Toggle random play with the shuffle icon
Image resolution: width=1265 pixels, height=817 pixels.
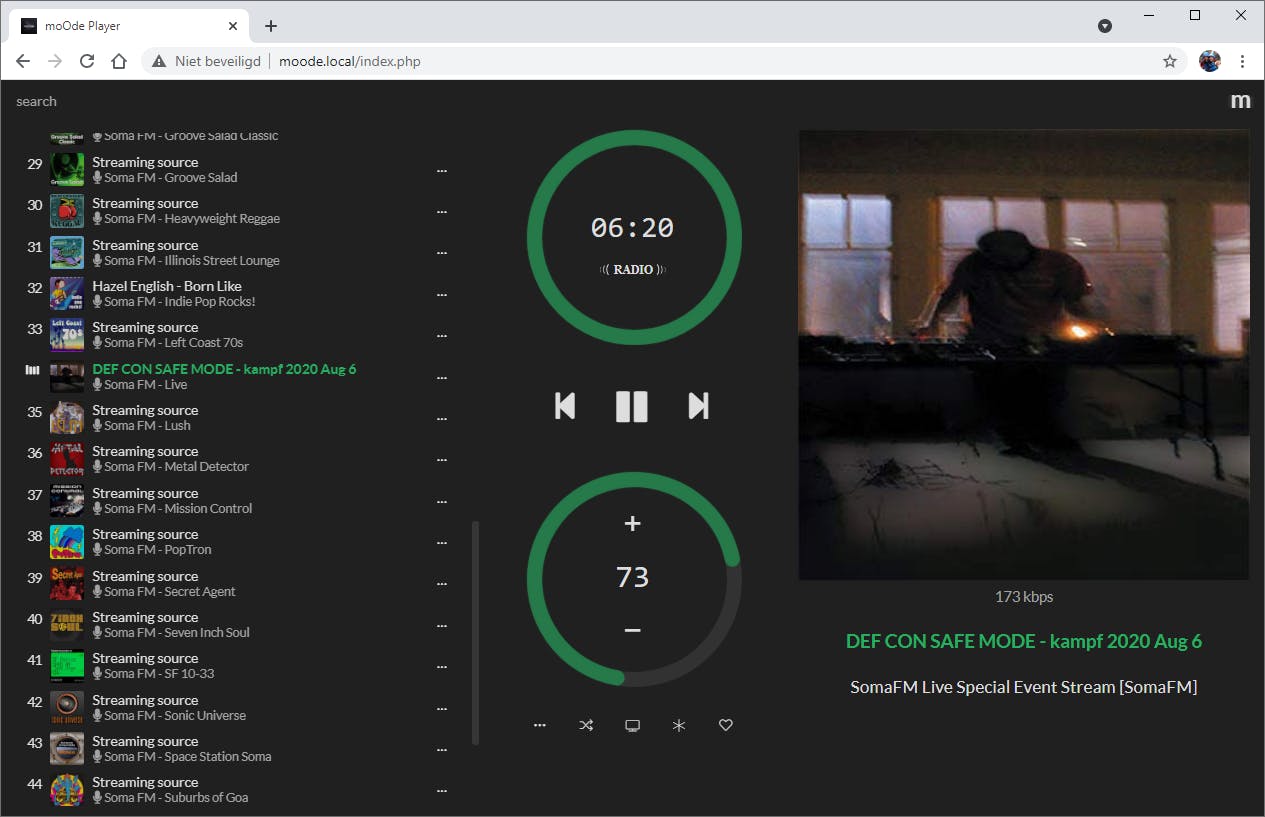(586, 725)
